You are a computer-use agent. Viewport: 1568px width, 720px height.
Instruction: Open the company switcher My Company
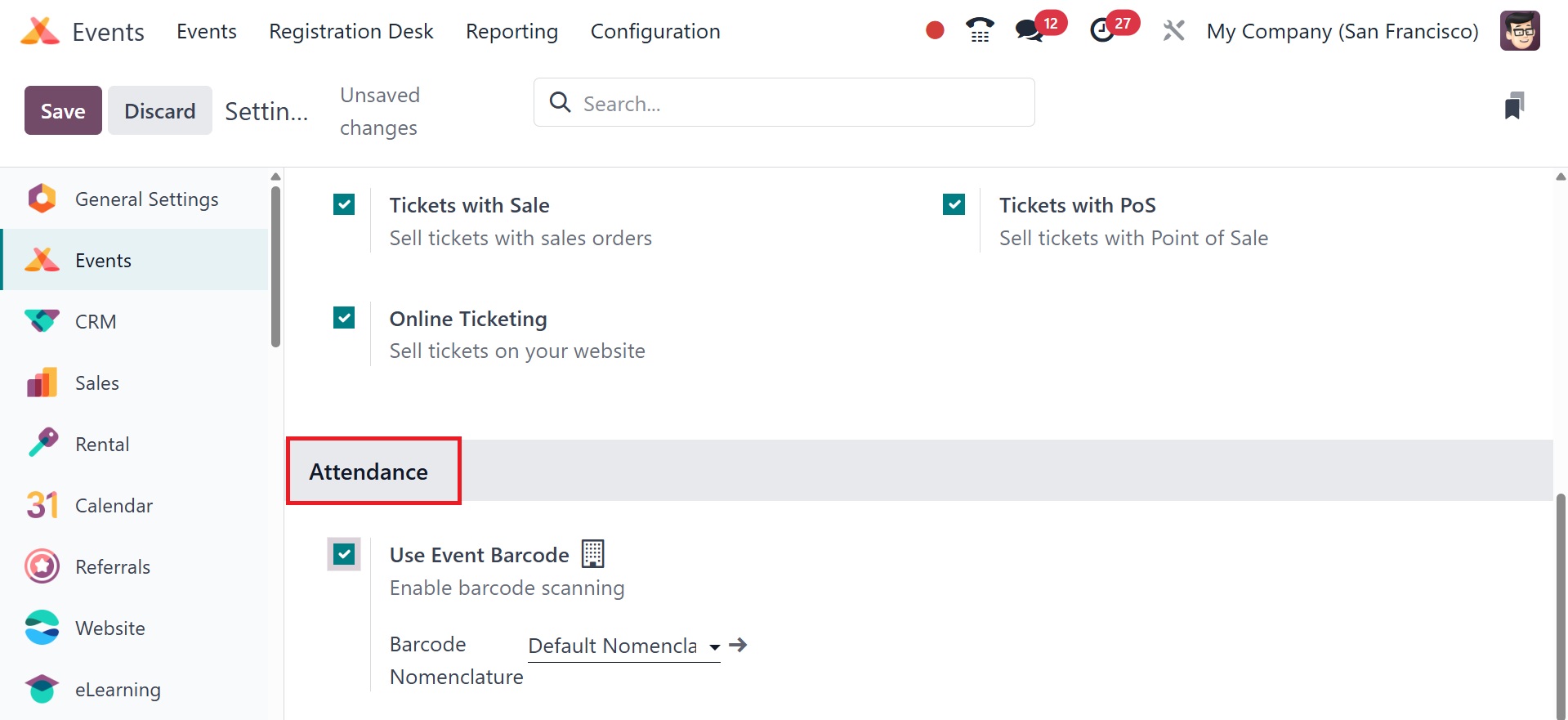tap(1342, 31)
